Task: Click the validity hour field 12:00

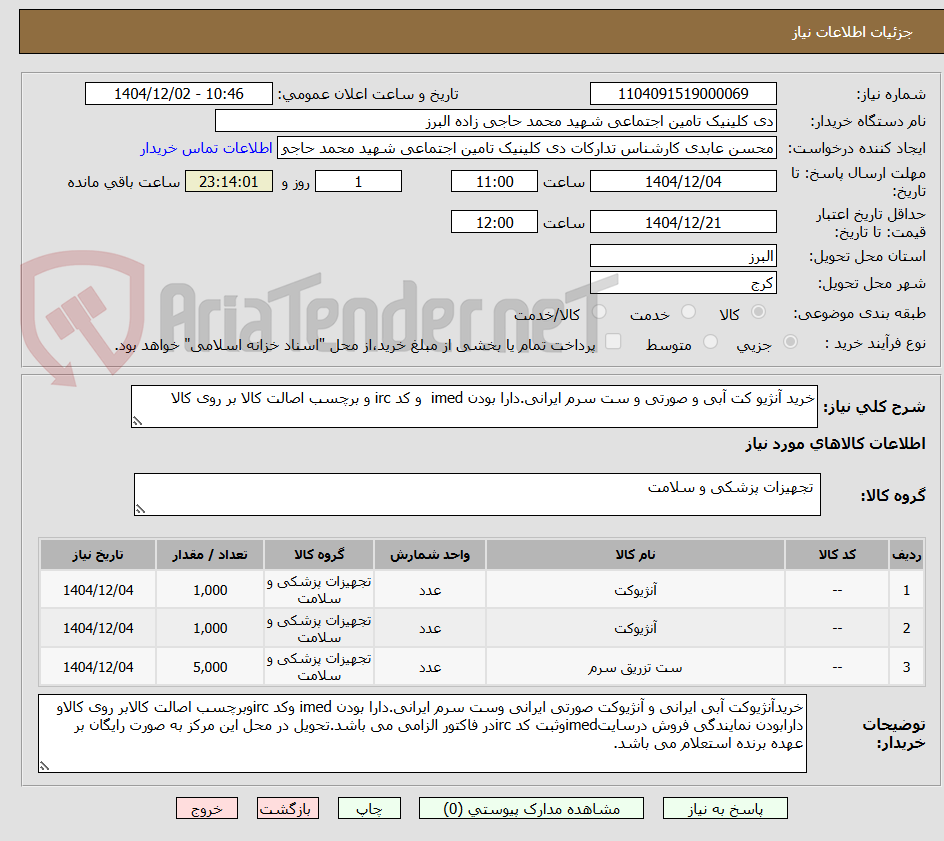Action: (x=494, y=222)
